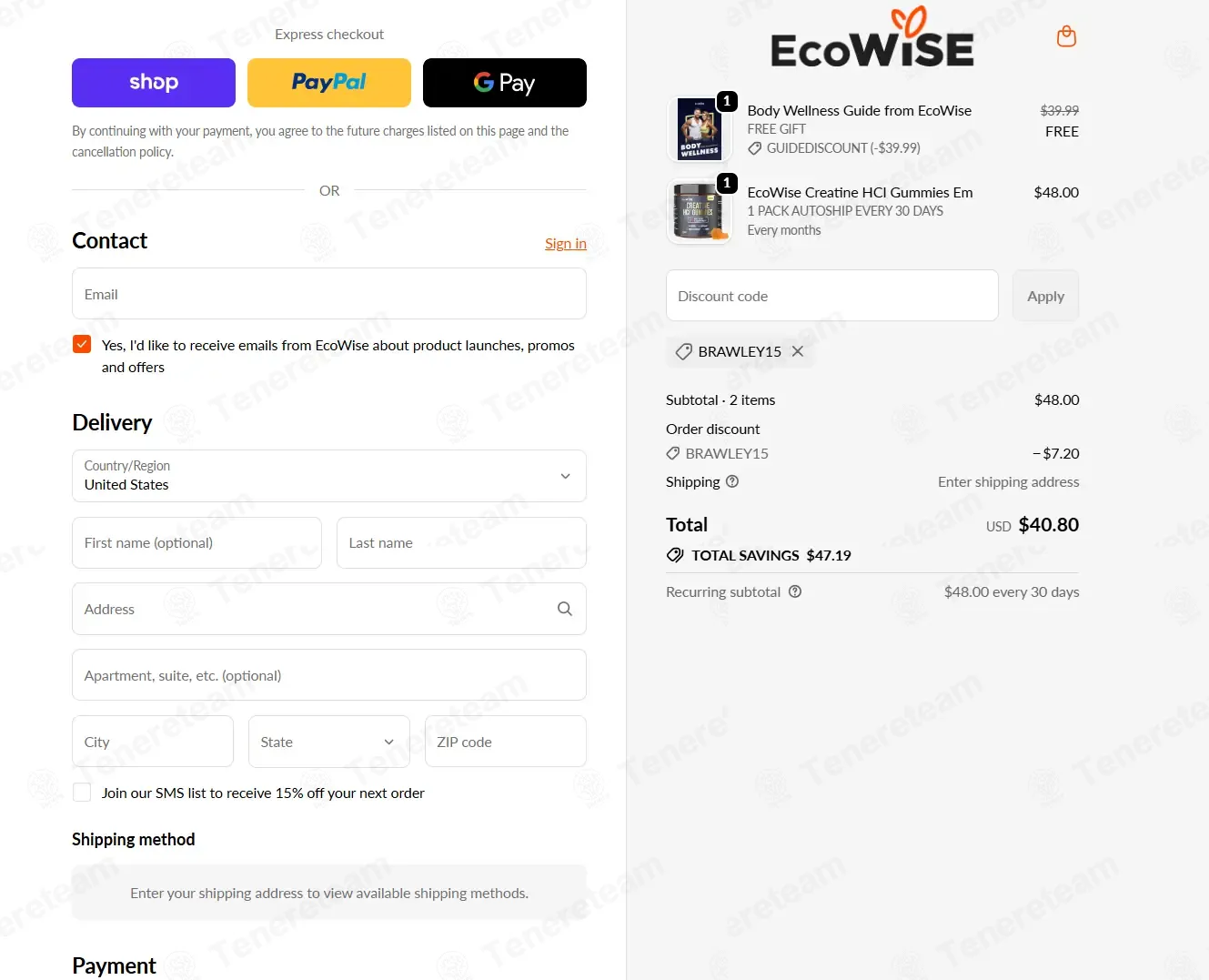Open the Country/Region dropdown
Viewport: 1209px width, 980px height.
[x=329, y=476]
